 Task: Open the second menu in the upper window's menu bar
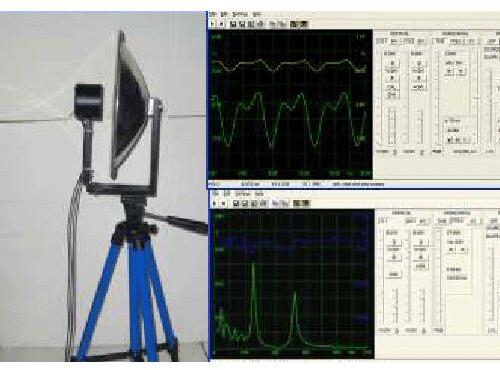click(x=224, y=14)
